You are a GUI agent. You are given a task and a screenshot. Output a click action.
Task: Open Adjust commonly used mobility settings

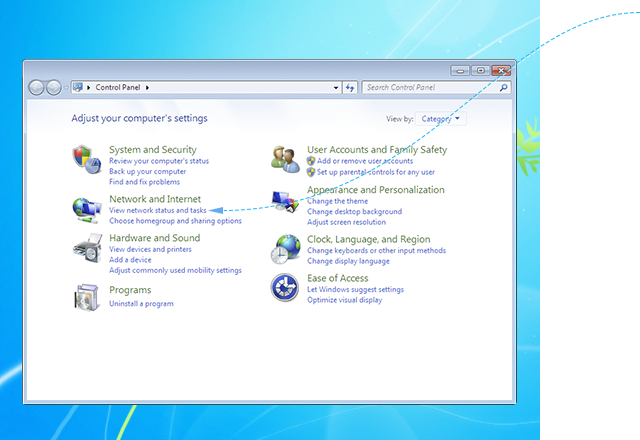pos(175,270)
